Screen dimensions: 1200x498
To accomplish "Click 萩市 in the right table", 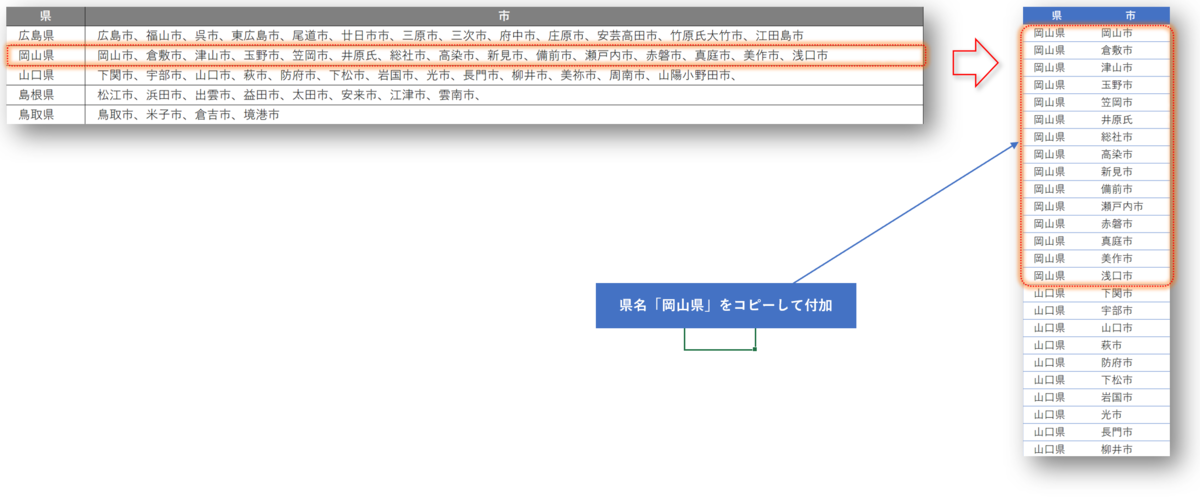I will click(x=1111, y=345).
